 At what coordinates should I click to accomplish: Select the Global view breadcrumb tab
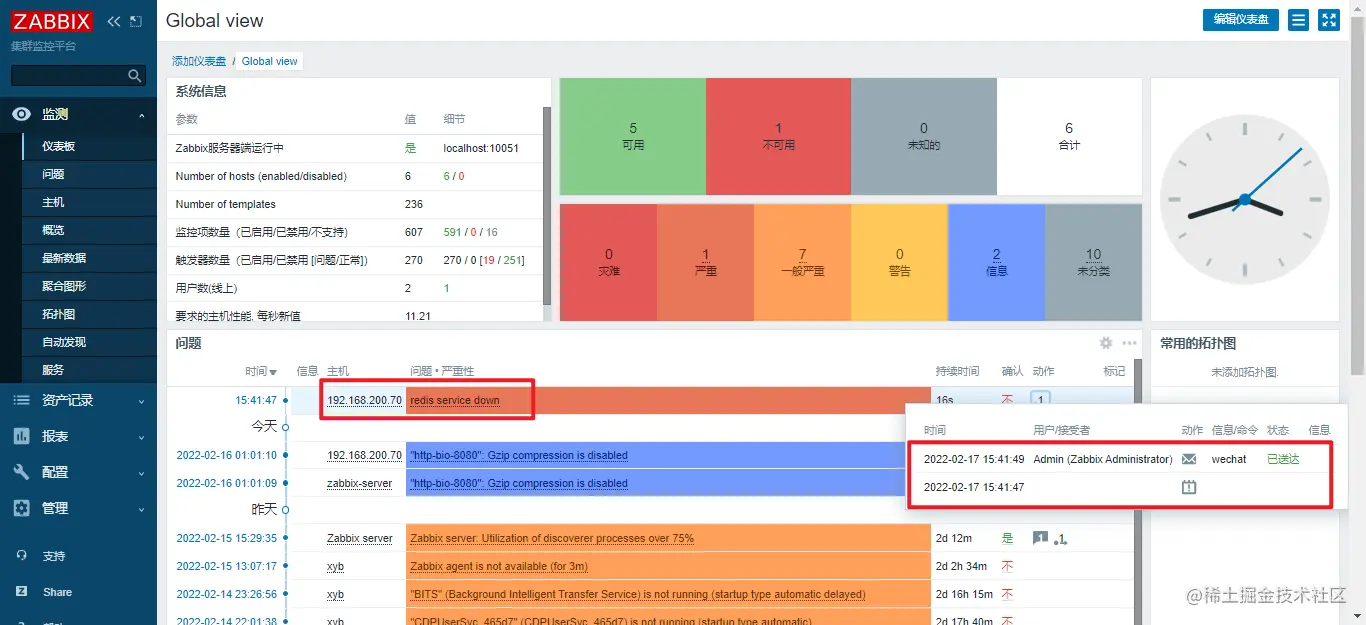click(x=270, y=61)
